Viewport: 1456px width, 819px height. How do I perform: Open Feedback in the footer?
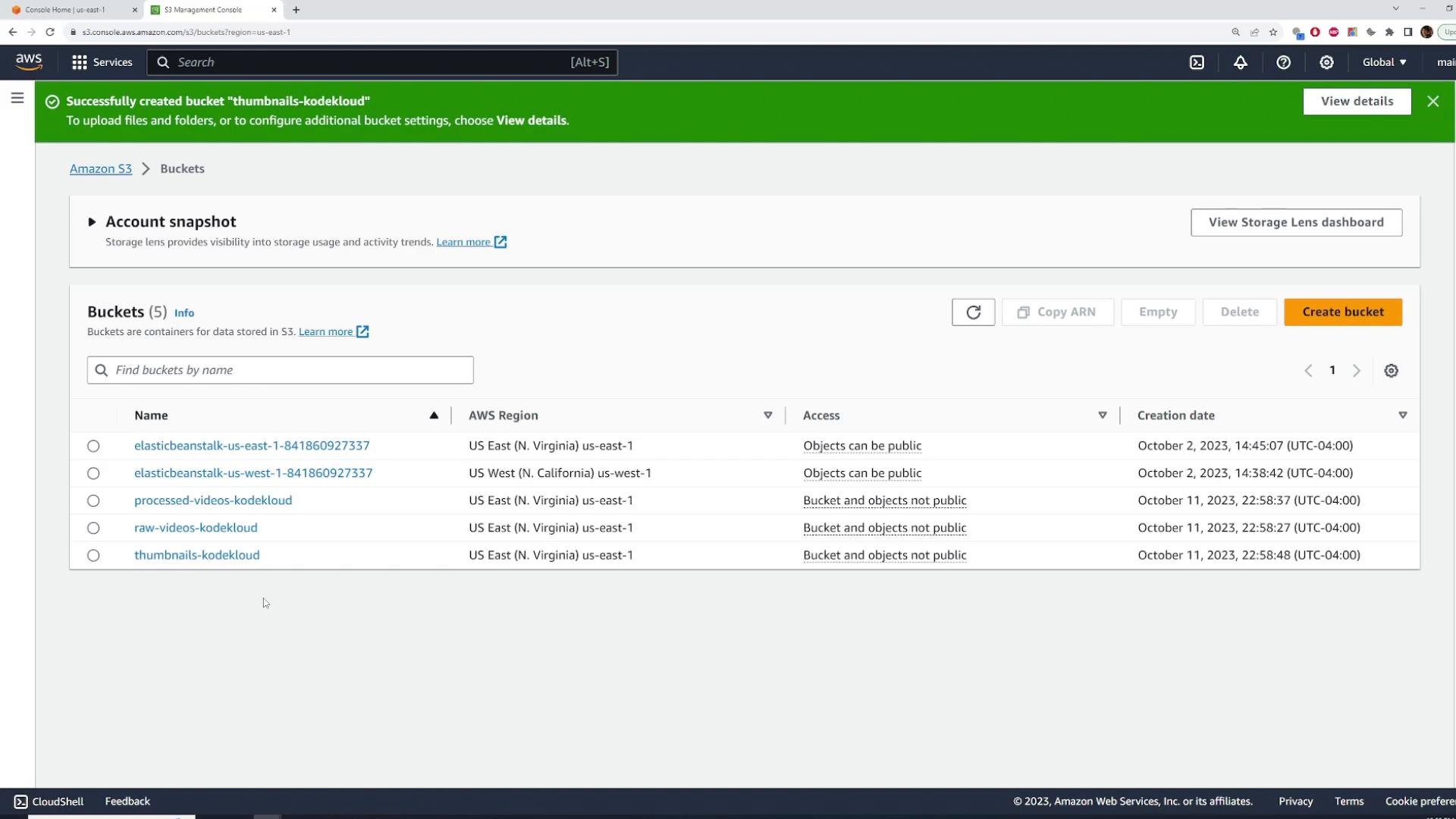127,801
